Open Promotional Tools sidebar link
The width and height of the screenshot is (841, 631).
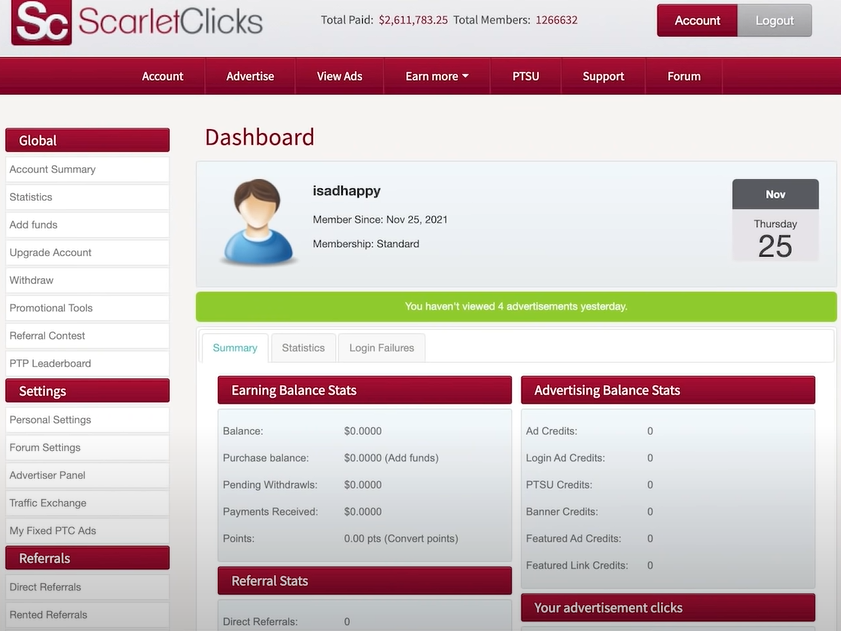pyautogui.click(x=87, y=308)
